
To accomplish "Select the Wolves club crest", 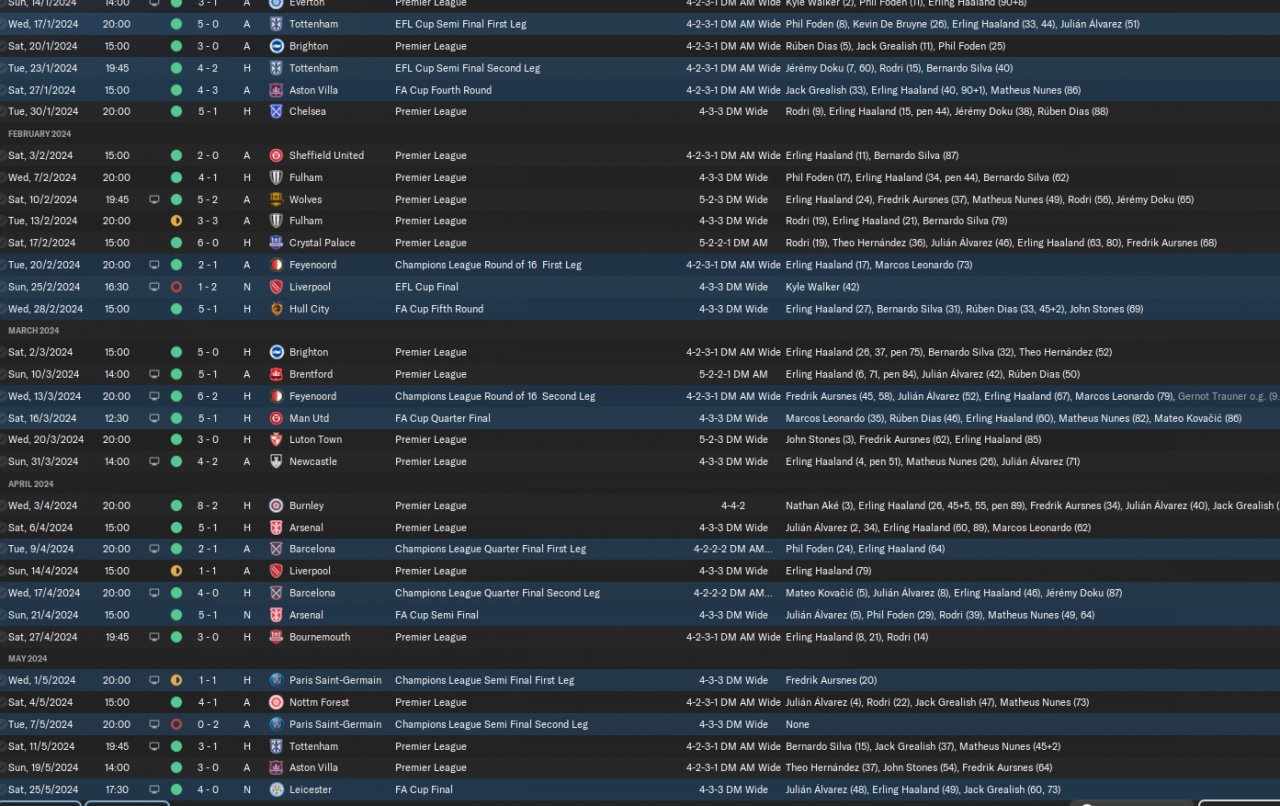I will (x=276, y=199).
